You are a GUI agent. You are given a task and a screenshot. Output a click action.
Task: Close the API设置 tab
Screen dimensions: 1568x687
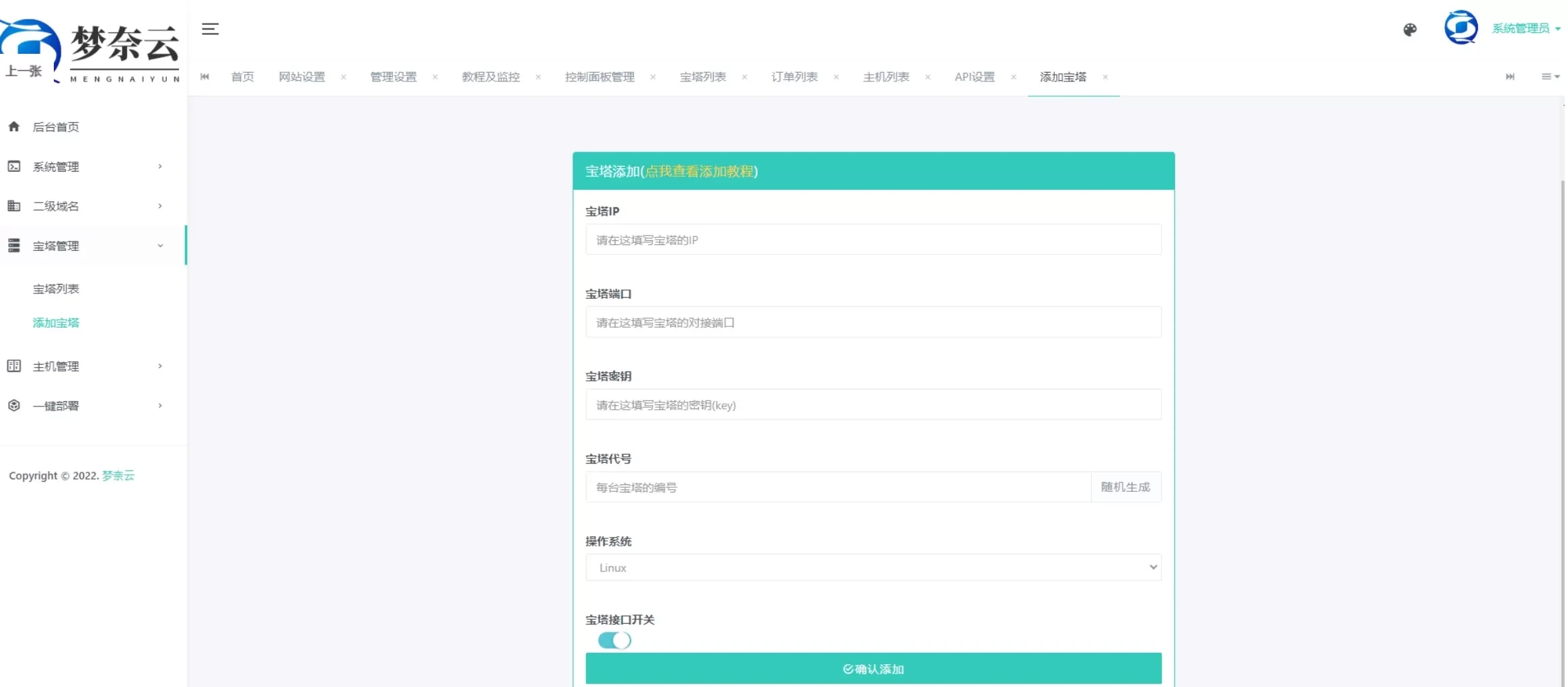click(1014, 77)
